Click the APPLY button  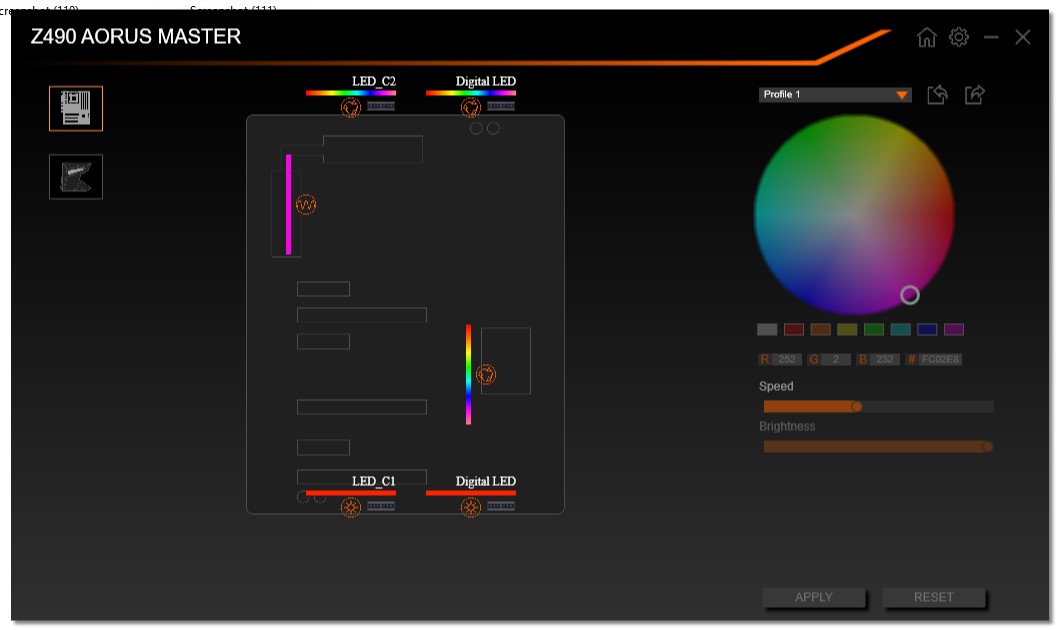click(814, 598)
